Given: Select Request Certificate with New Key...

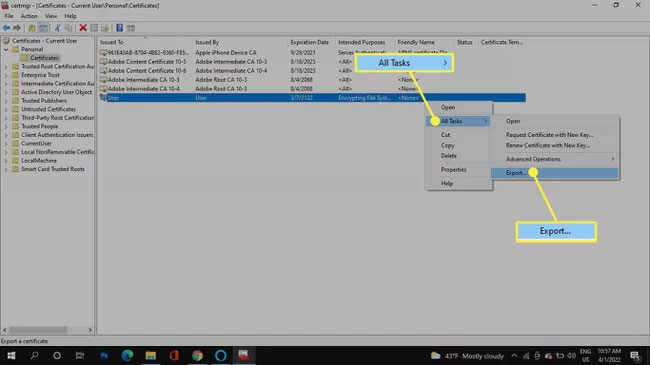Looking at the screenshot, I should pos(555,135).
